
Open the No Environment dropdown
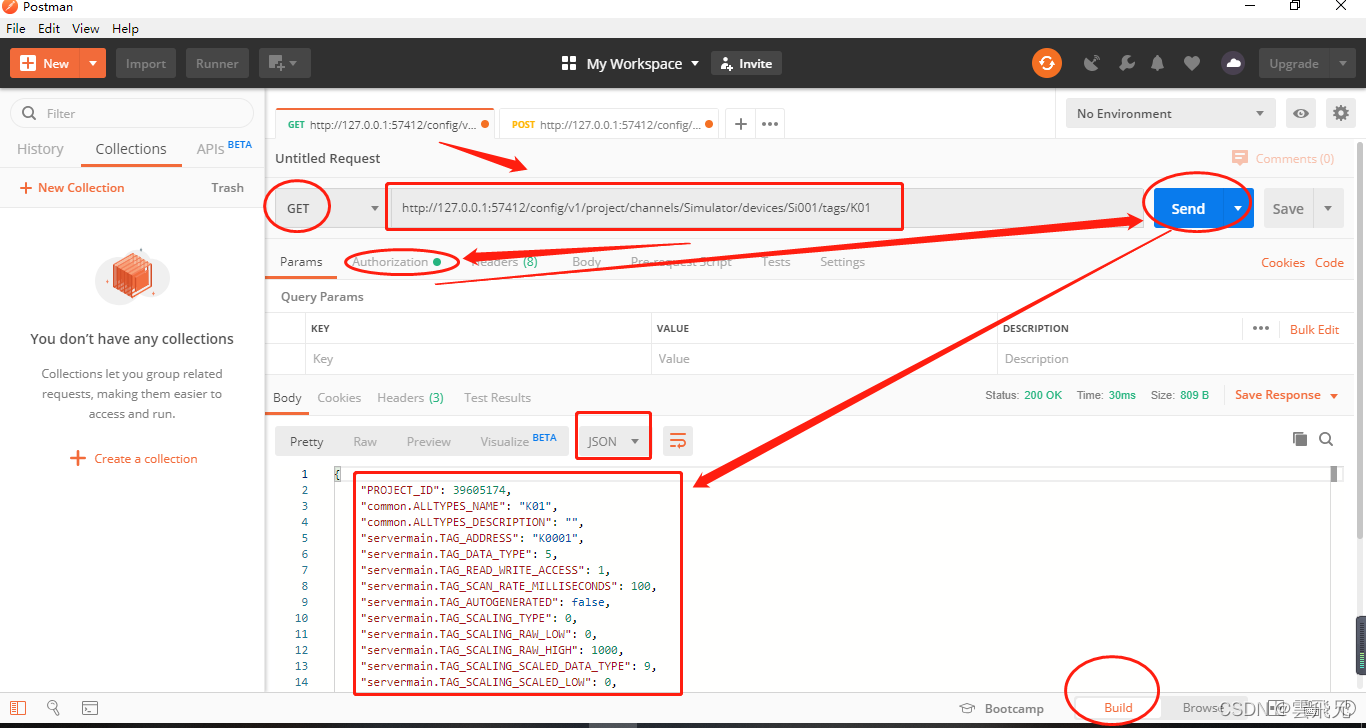click(1170, 114)
